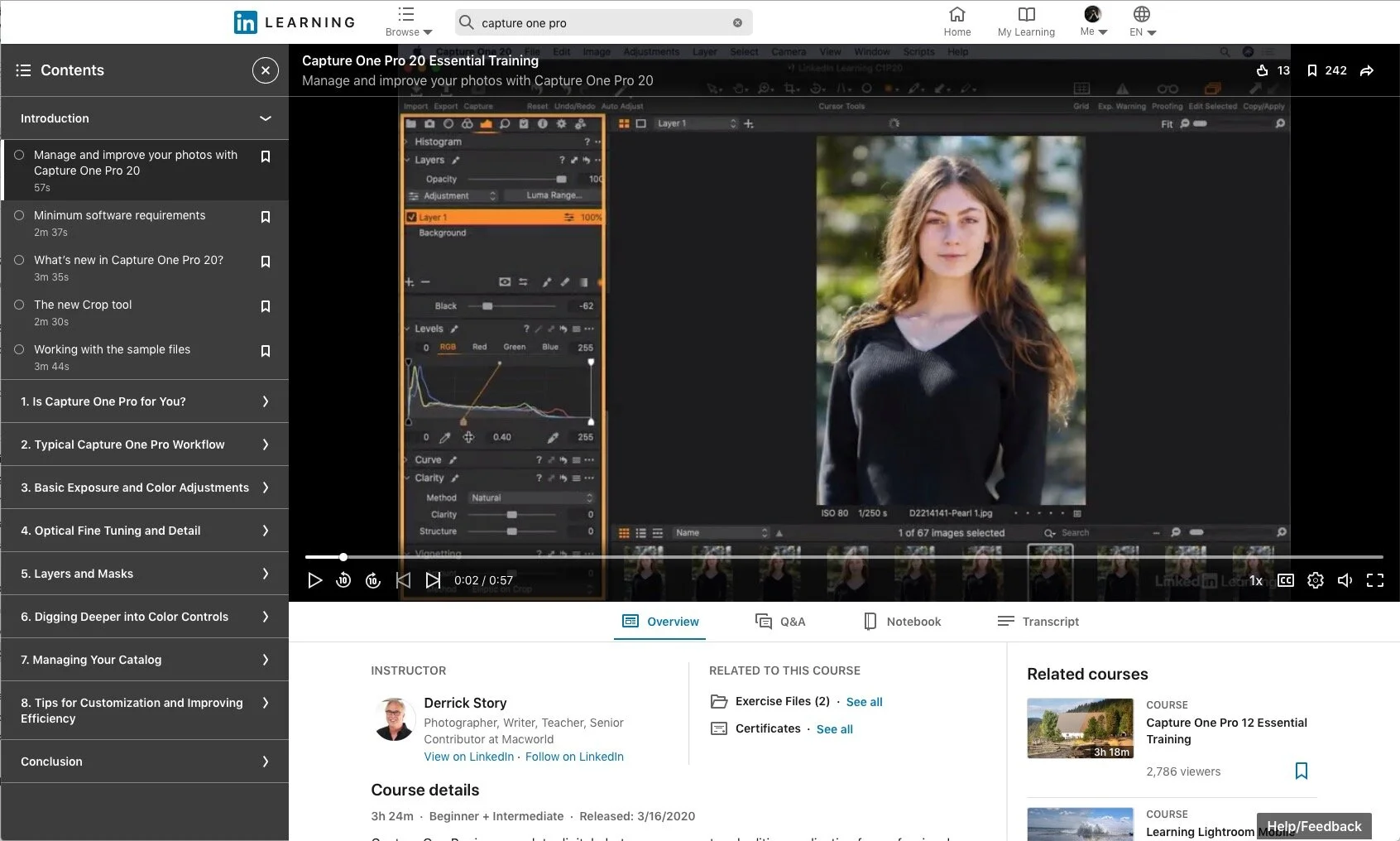Open My Learning
The height and width of the screenshot is (841, 1400).
(x=1026, y=22)
